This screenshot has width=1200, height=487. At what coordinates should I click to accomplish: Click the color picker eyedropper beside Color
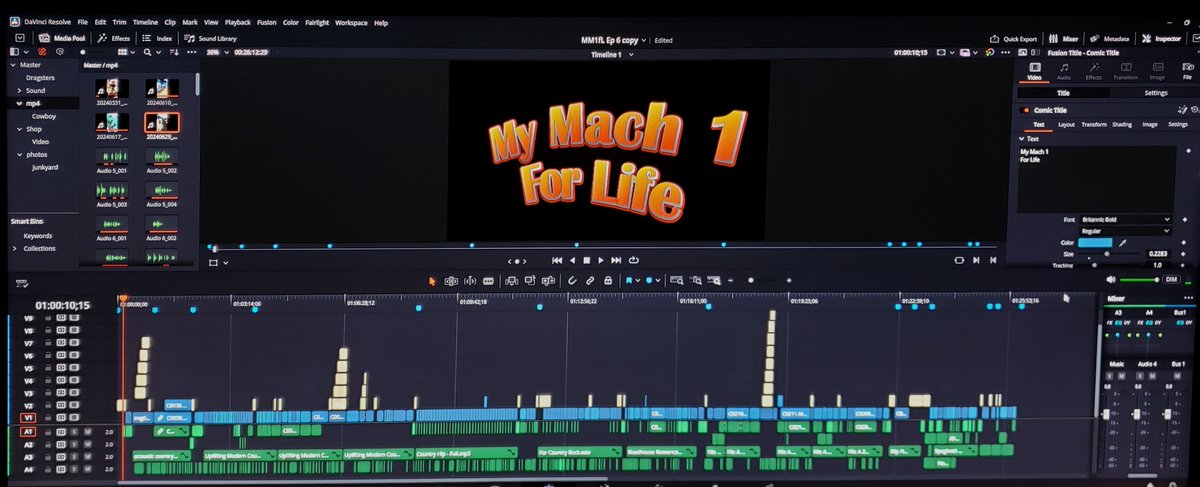tap(1122, 243)
